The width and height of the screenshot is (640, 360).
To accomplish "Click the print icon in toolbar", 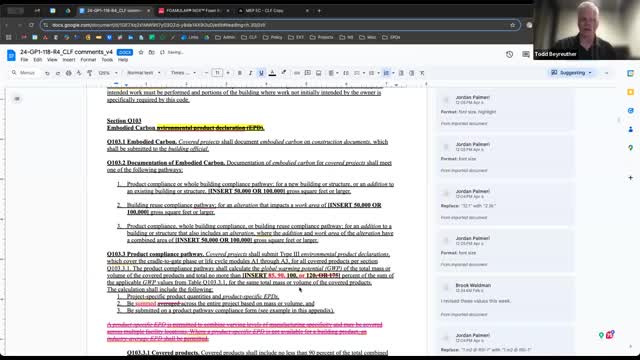I will tap(69, 73).
